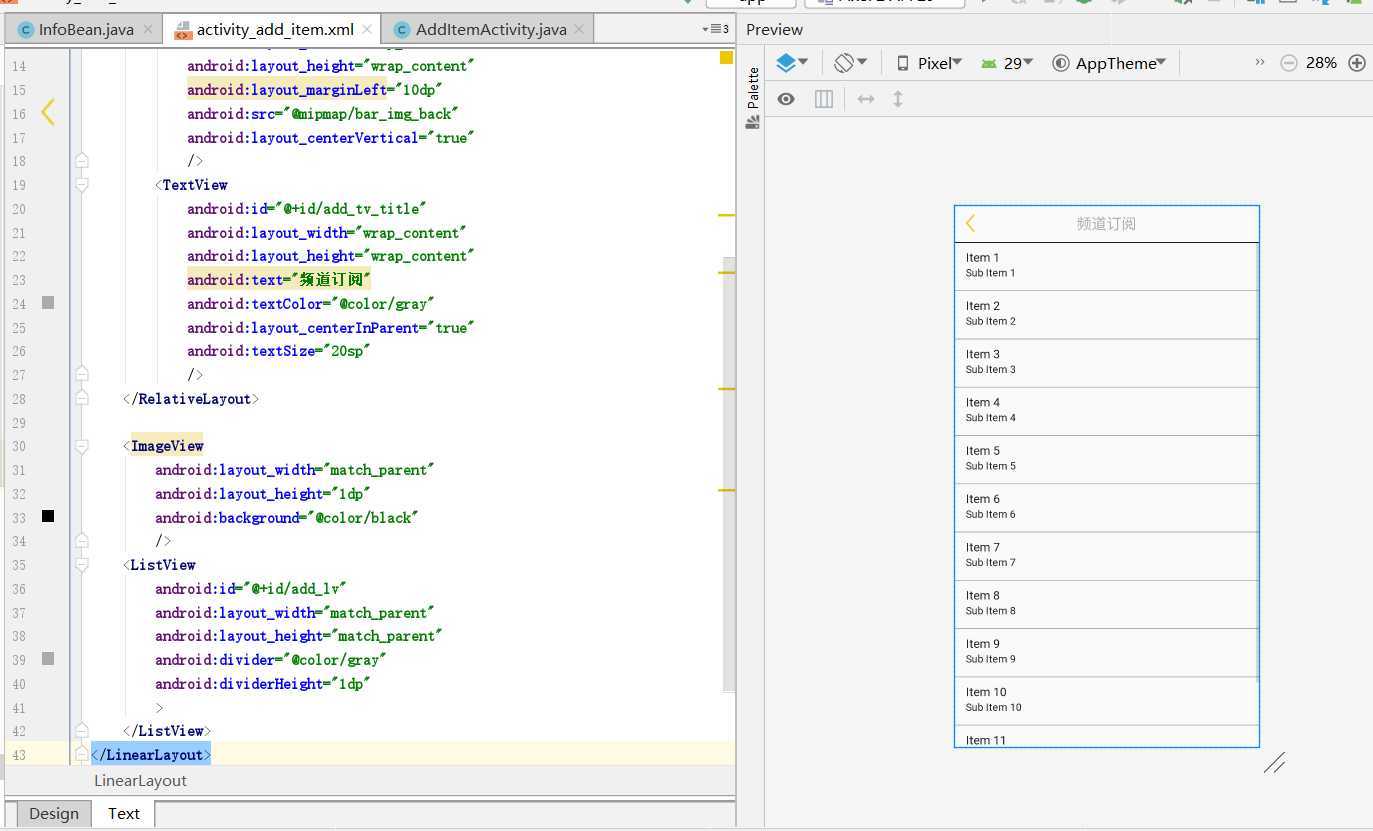Open the Palette side panel
This screenshot has height=831, width=1373.
pos(753,98)
